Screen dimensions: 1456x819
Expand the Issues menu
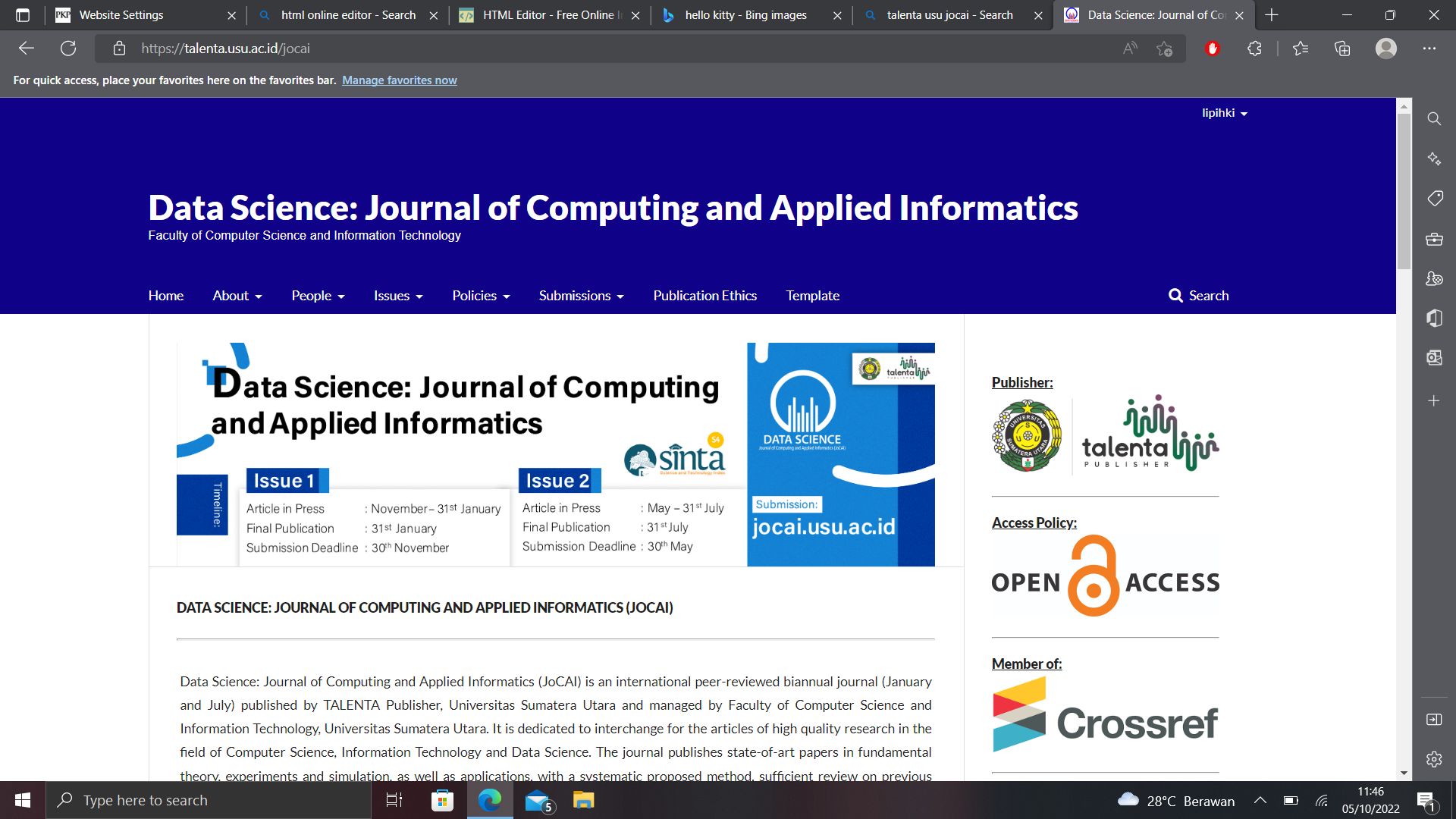tap(398, 296)
